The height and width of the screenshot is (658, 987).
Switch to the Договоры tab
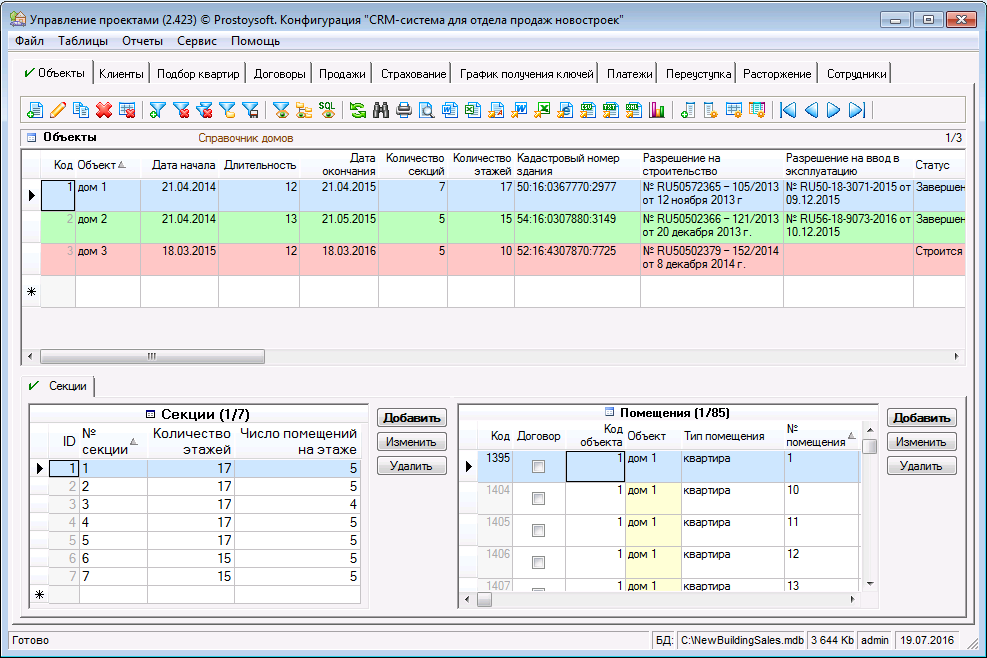pyautogui.click(x=279, y=73)
